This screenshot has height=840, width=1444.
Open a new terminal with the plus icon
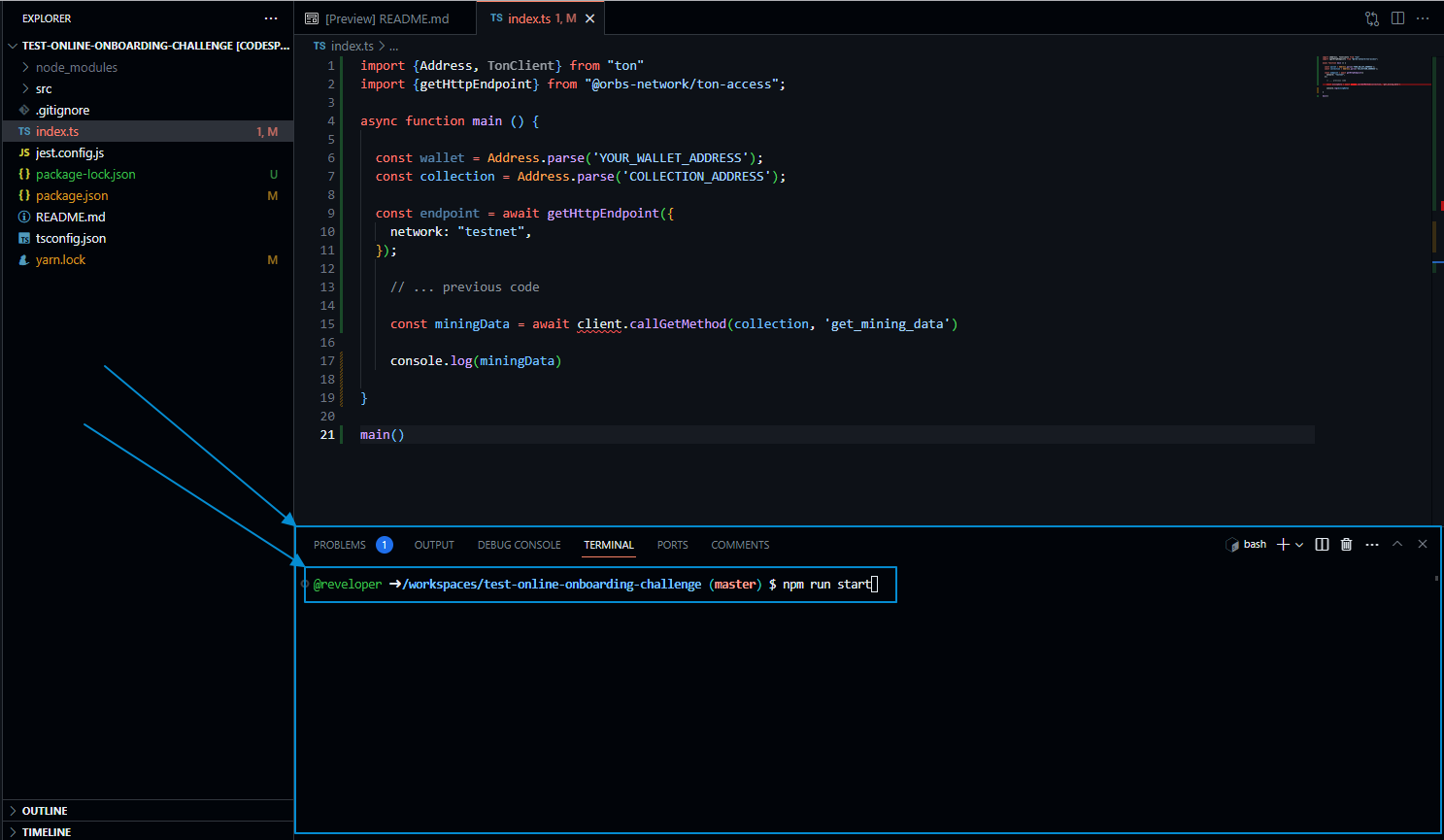pos(1281,544)
